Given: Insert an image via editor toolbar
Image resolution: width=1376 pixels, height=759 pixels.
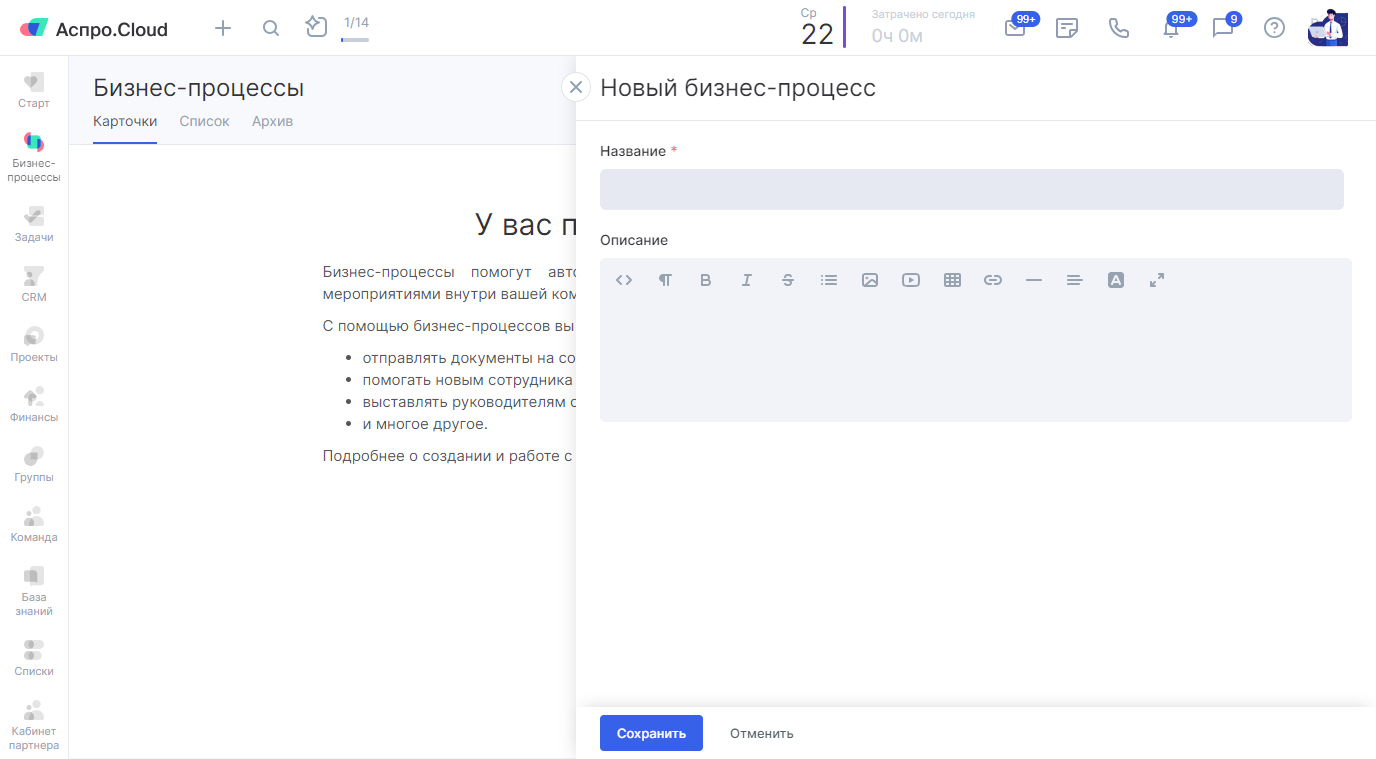Looking at the screenshot, I should pos(870,280).
